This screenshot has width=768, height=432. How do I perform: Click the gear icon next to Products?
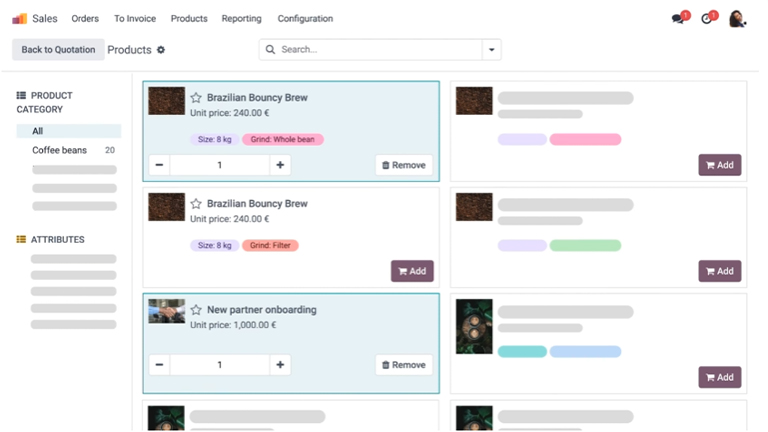coord(161,50)
